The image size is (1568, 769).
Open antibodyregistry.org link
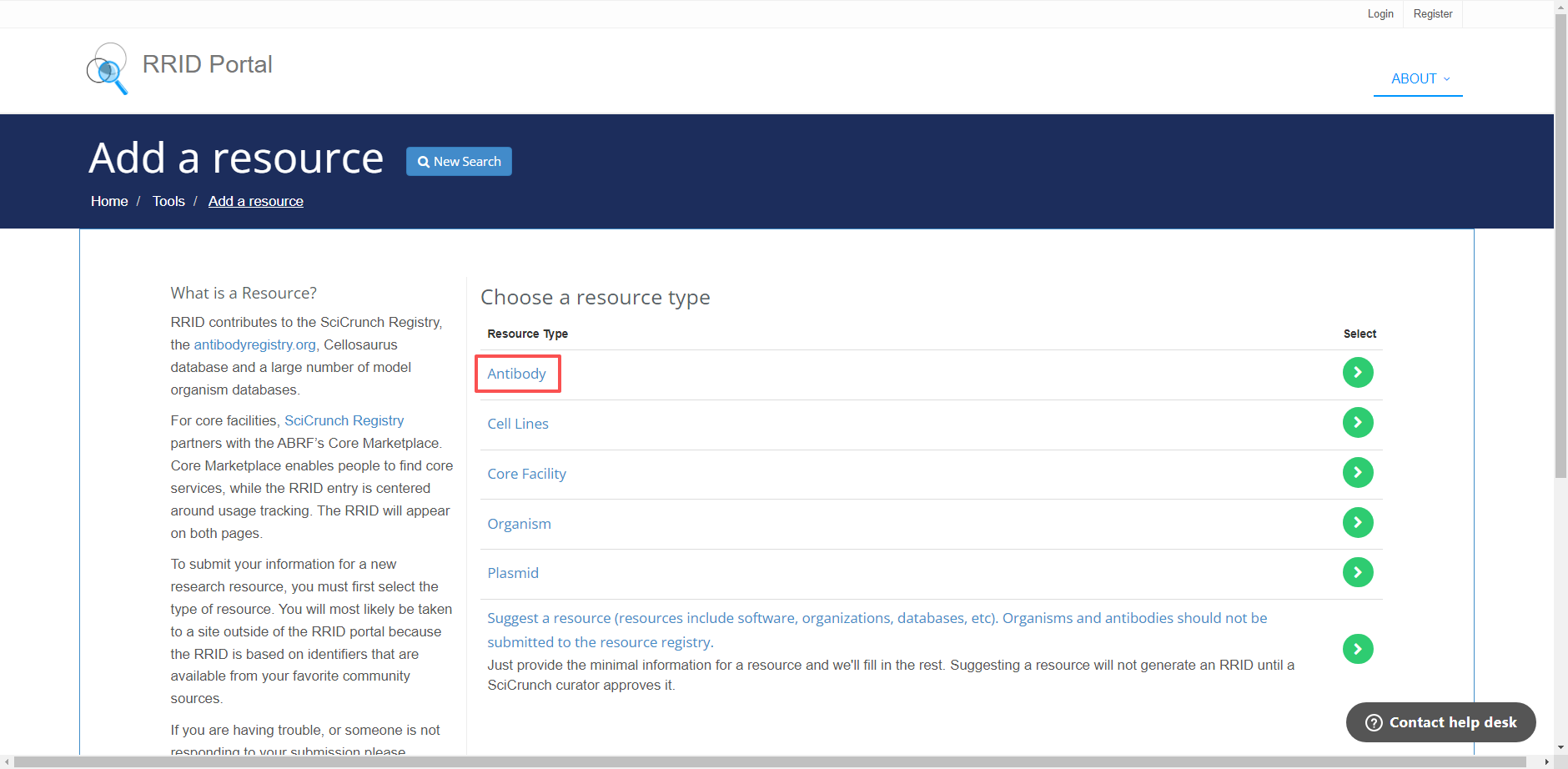tap(254, 344)
